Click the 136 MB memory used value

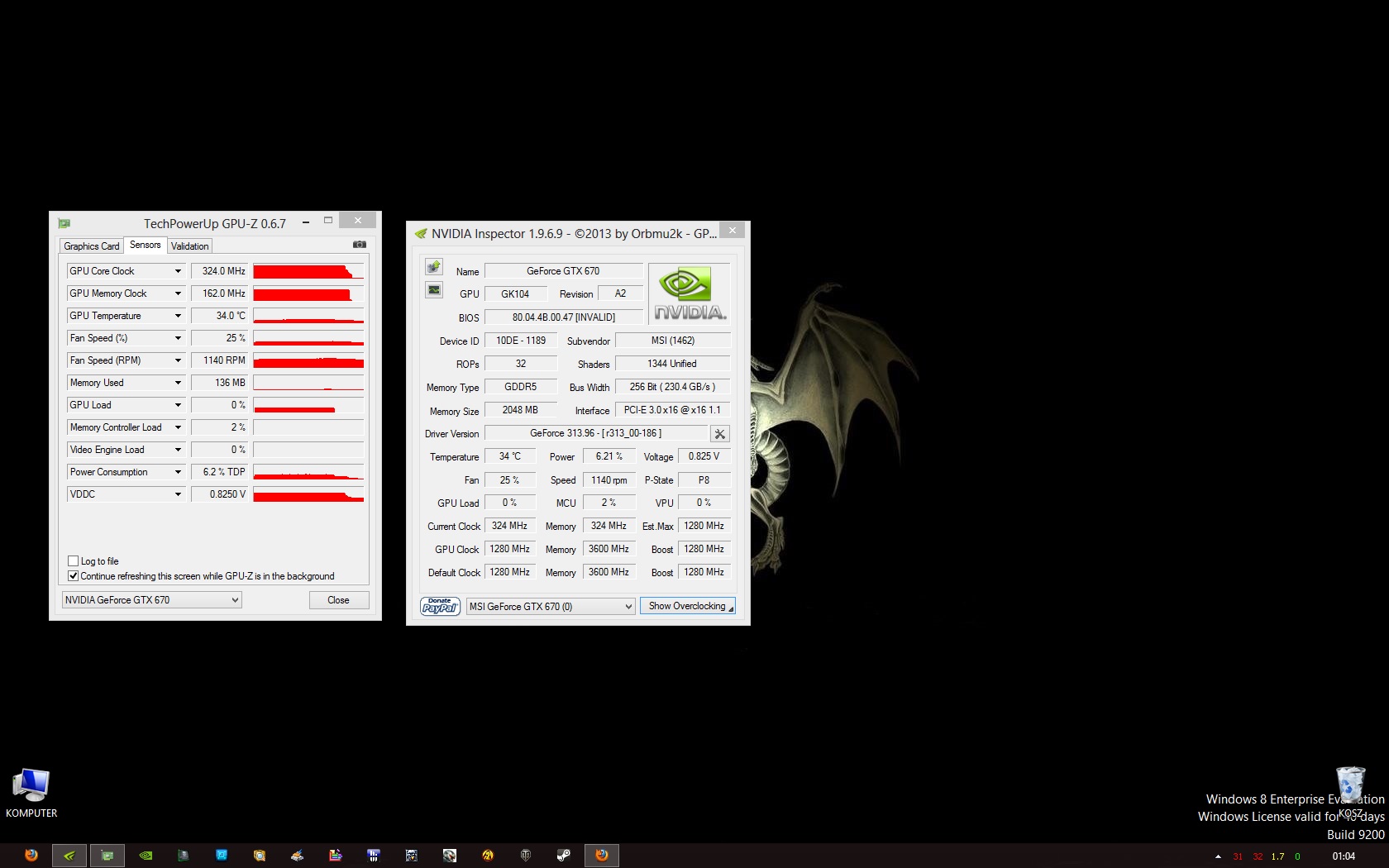click(219, 383)
